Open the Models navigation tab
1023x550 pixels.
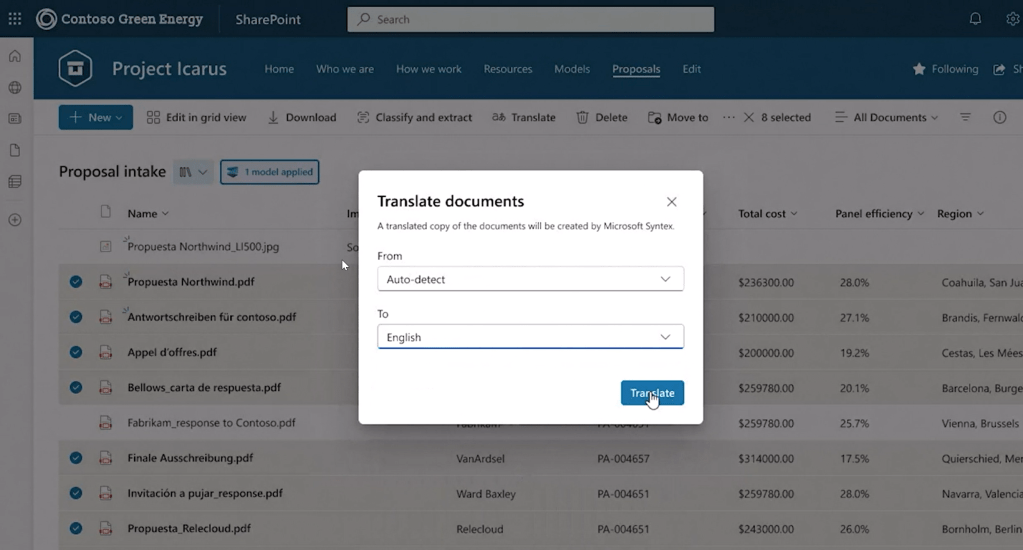coord(572,69)
